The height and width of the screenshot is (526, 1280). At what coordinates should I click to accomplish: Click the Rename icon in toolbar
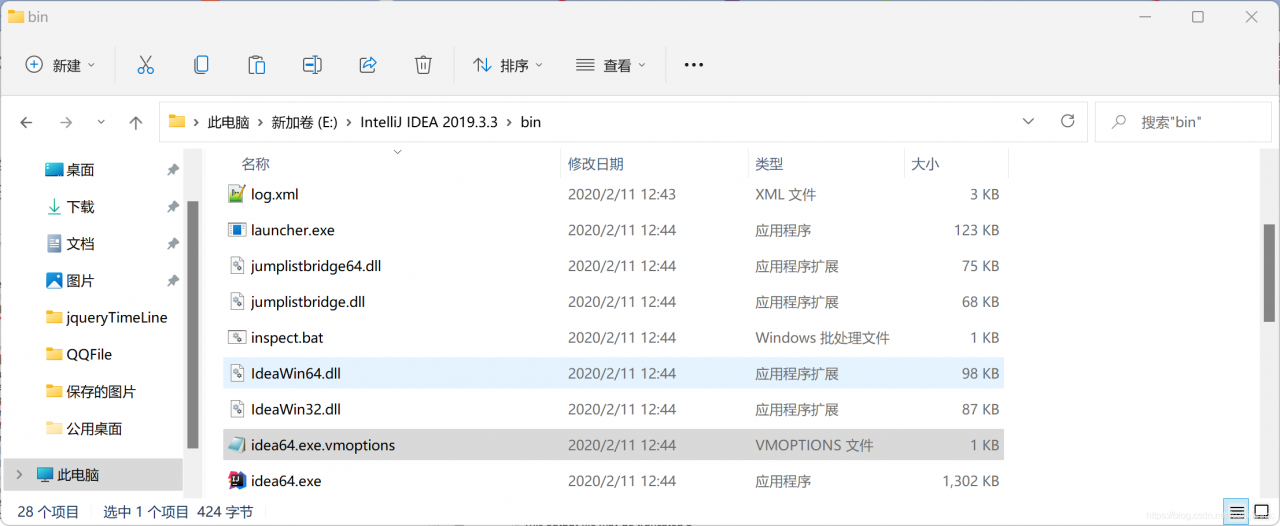click(x=312, y=65)
